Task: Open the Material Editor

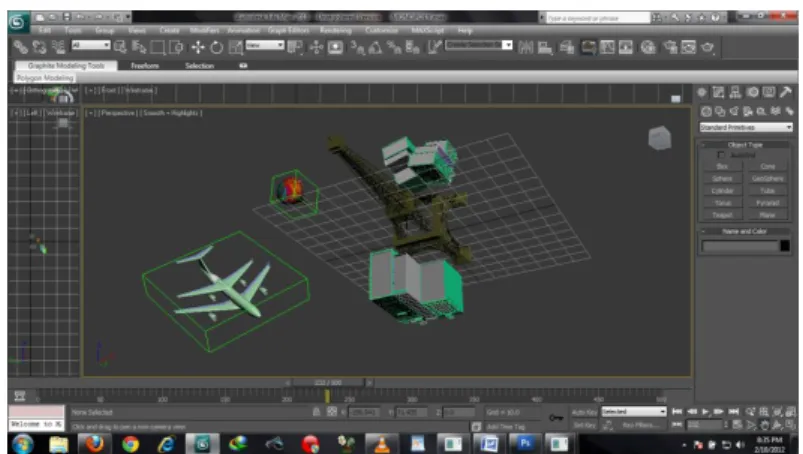Action: pos(648,48)
